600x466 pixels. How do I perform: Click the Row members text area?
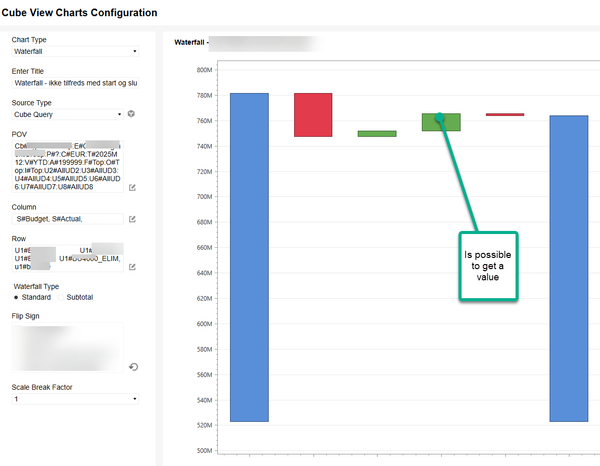pos(67,255)
